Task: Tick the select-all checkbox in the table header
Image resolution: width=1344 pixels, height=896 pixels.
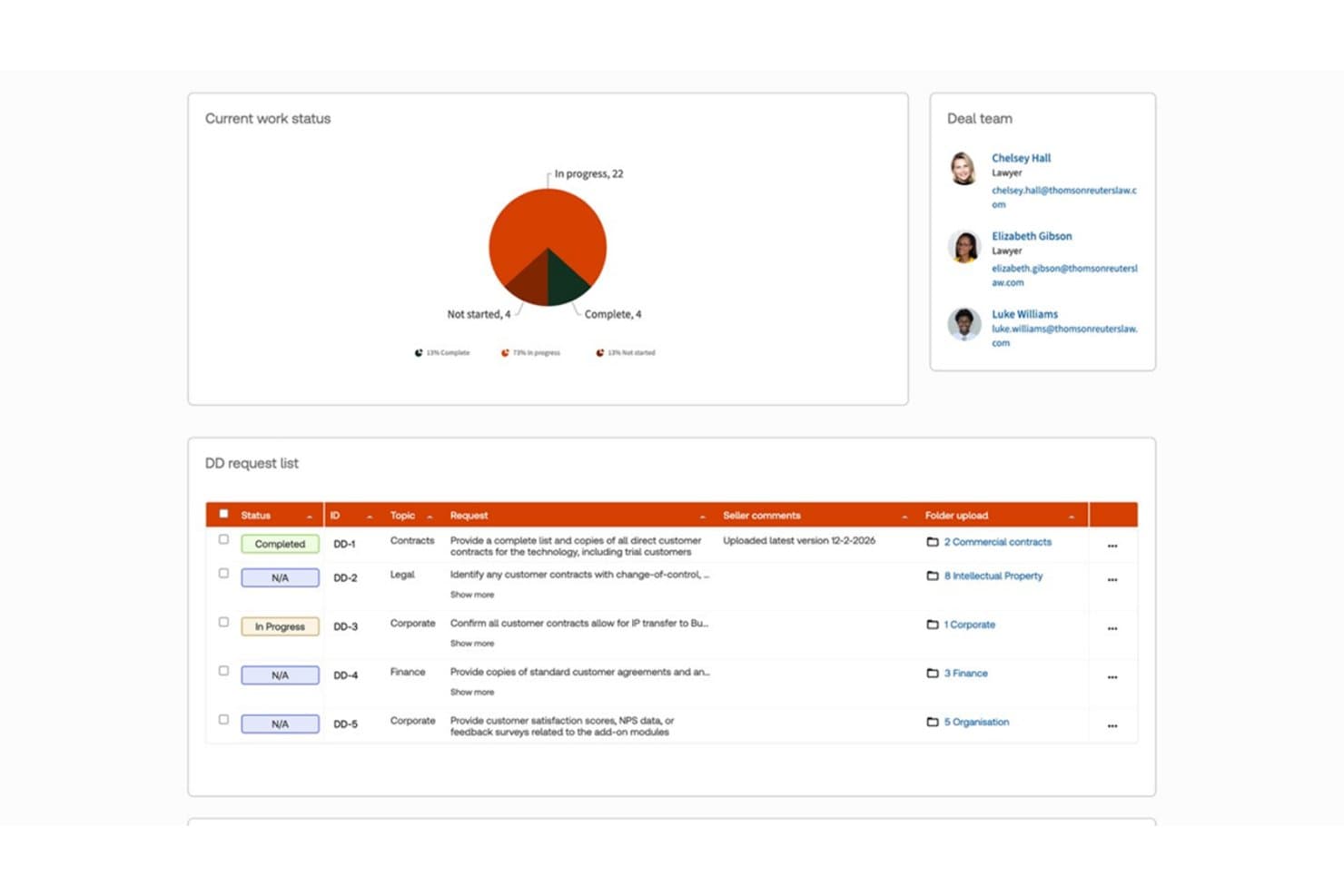Action: pyautogui.click(x=223, y=514)
